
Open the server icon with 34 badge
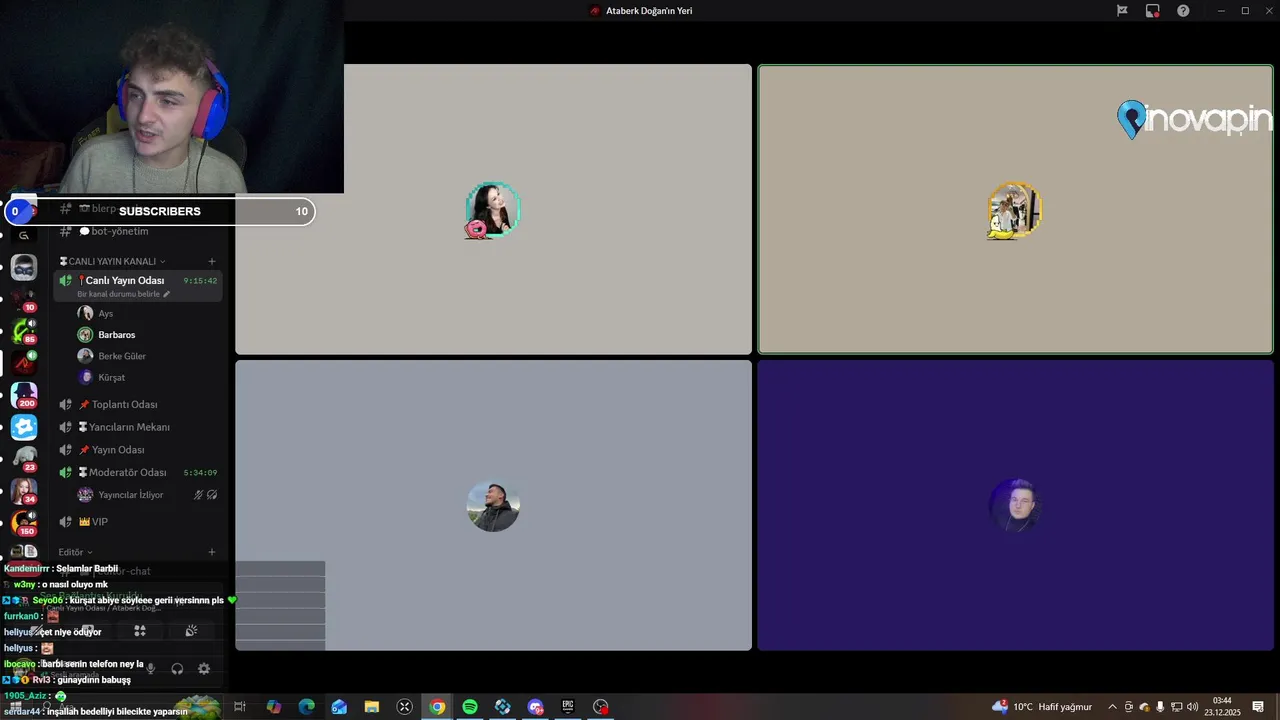[24, 491]
